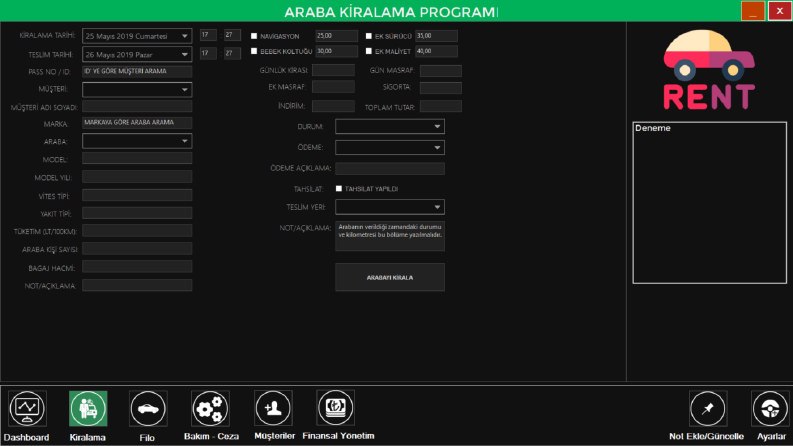Click the Bakım - Ceza label
This screenshot has width=793, height=446.
tap(211, 436)
